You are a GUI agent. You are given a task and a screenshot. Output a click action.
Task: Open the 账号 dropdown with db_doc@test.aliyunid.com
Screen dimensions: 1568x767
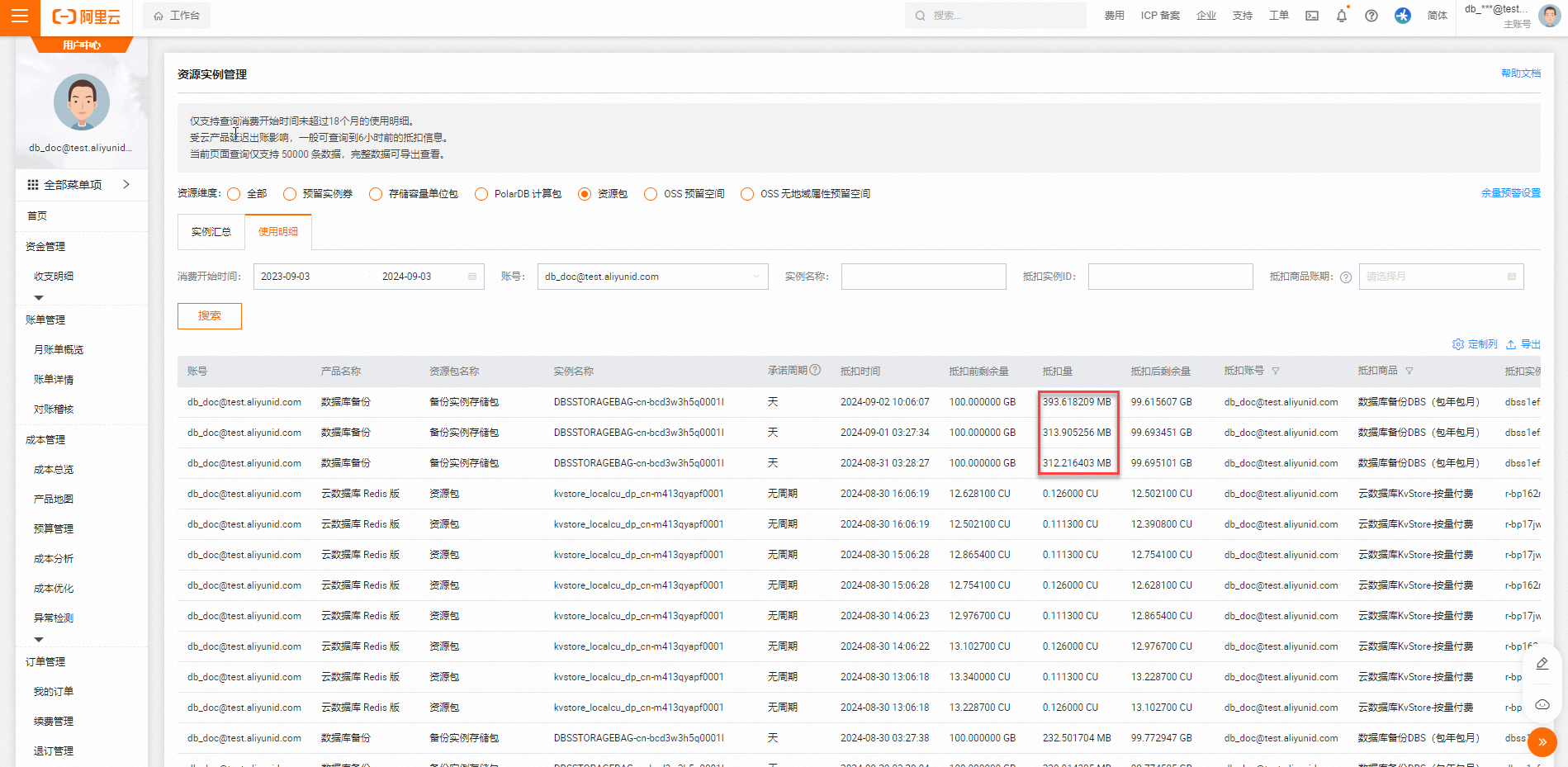pos(652,277)
